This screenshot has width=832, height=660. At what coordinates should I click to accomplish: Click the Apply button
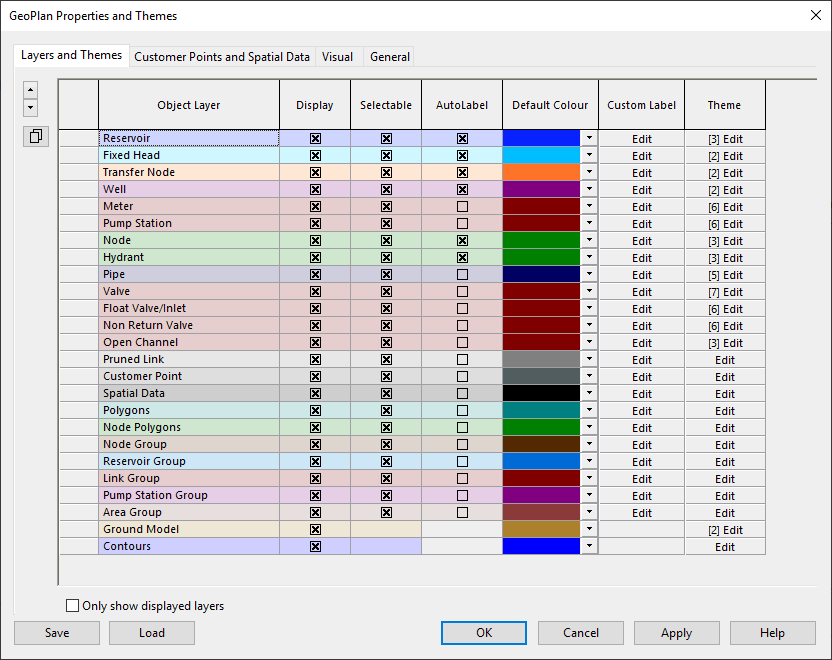pyautogui.click(x=677, y=633)
